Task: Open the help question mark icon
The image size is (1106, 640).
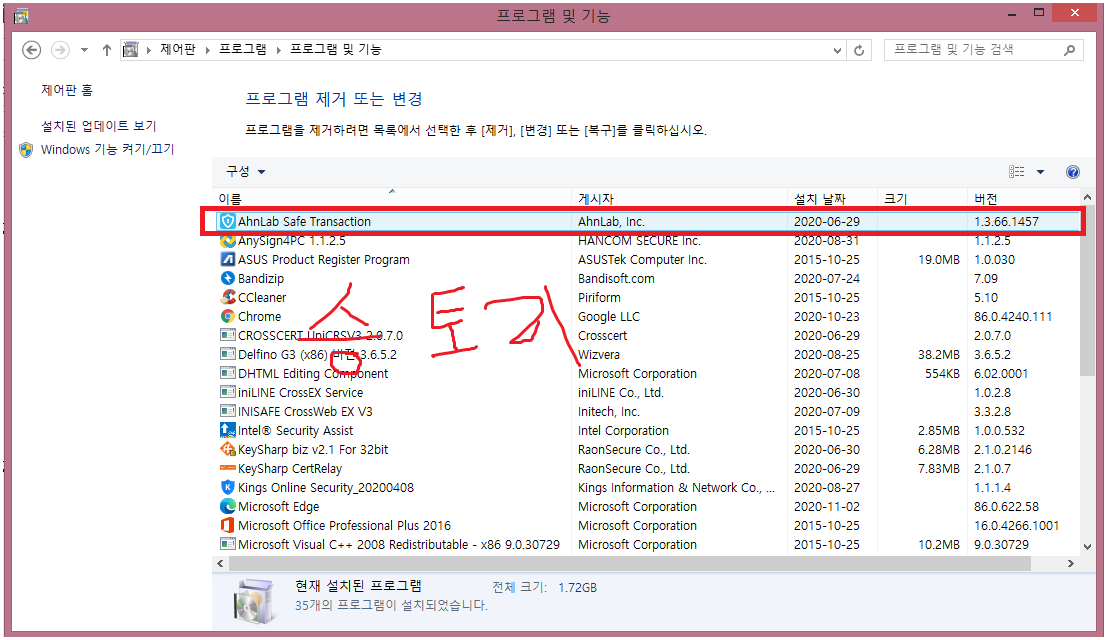Action: coord(1072,172)
